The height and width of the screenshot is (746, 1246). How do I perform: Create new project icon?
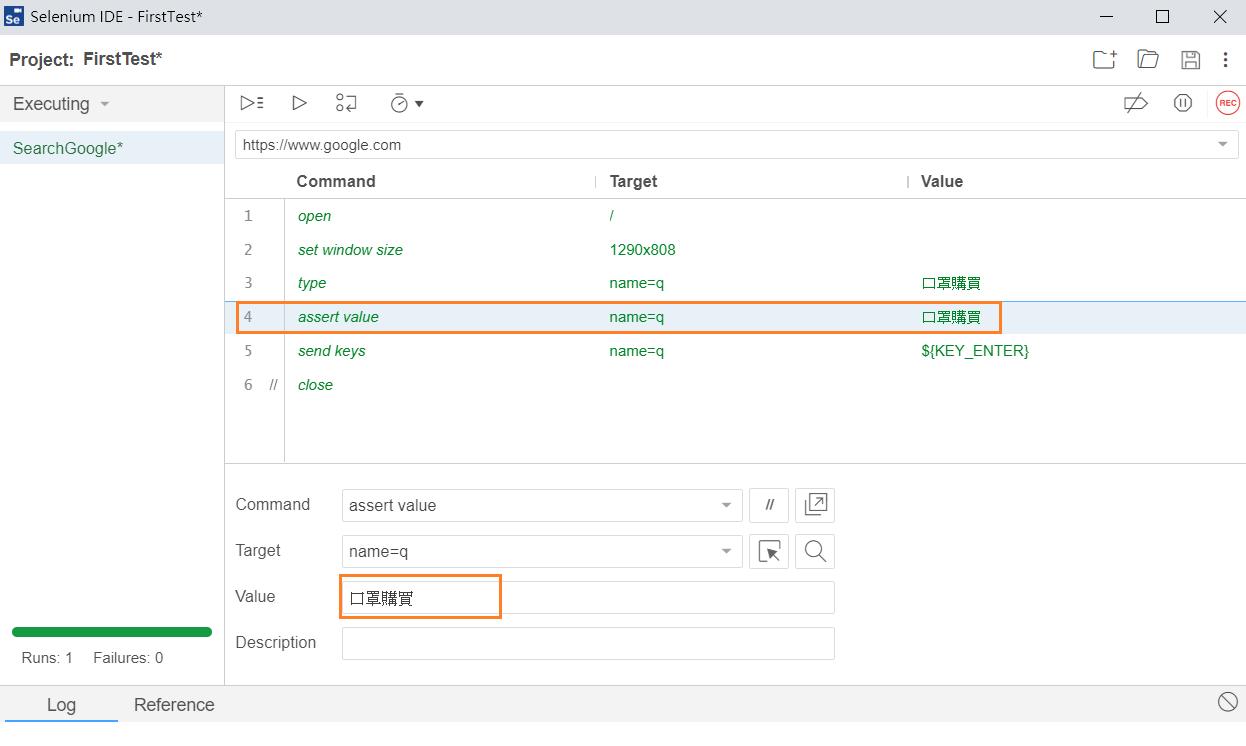pyautogui.click(x=1104, y=59)
